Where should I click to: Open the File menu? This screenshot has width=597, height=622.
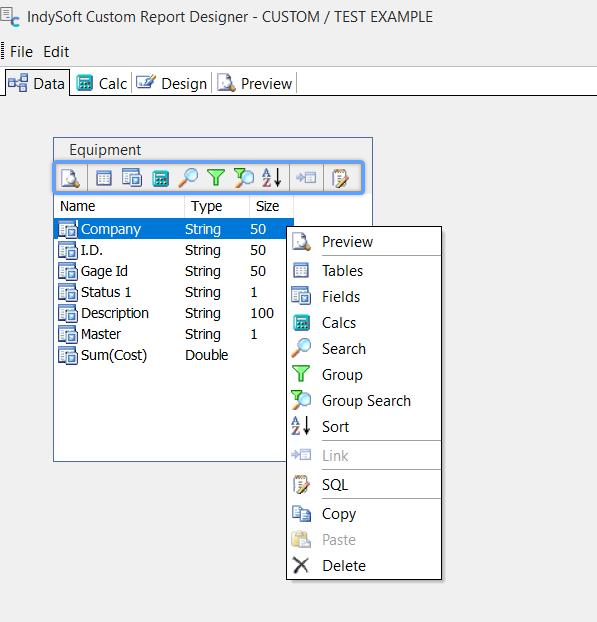coord(21,52)
